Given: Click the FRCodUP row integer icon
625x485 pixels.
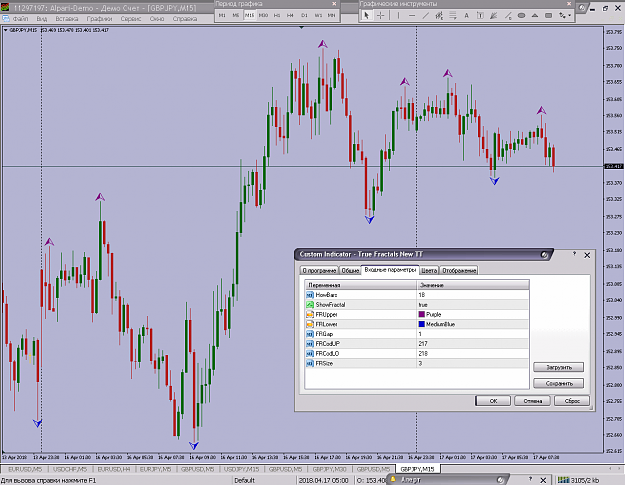Looking at the screenshot, I should 310,344.
